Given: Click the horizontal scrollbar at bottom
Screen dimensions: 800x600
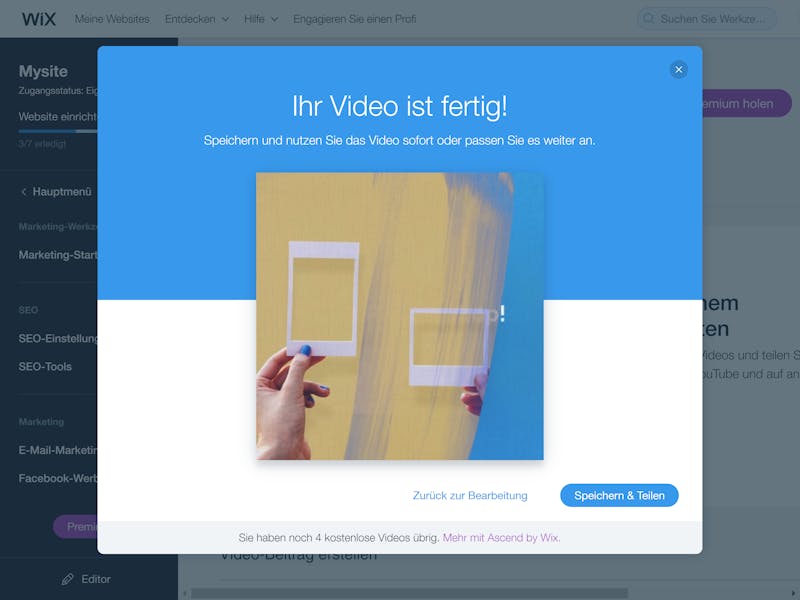Looking at the screenshot, I should 409,593.
